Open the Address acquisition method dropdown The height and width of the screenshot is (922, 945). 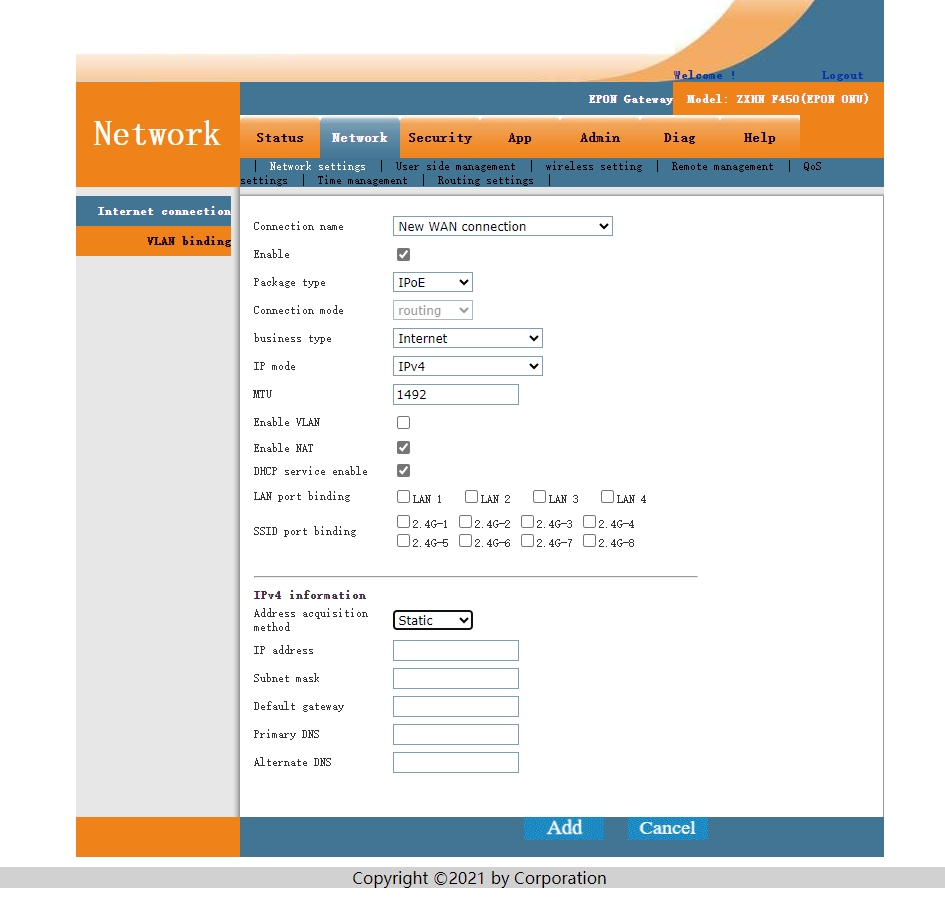tap(432, 621)
